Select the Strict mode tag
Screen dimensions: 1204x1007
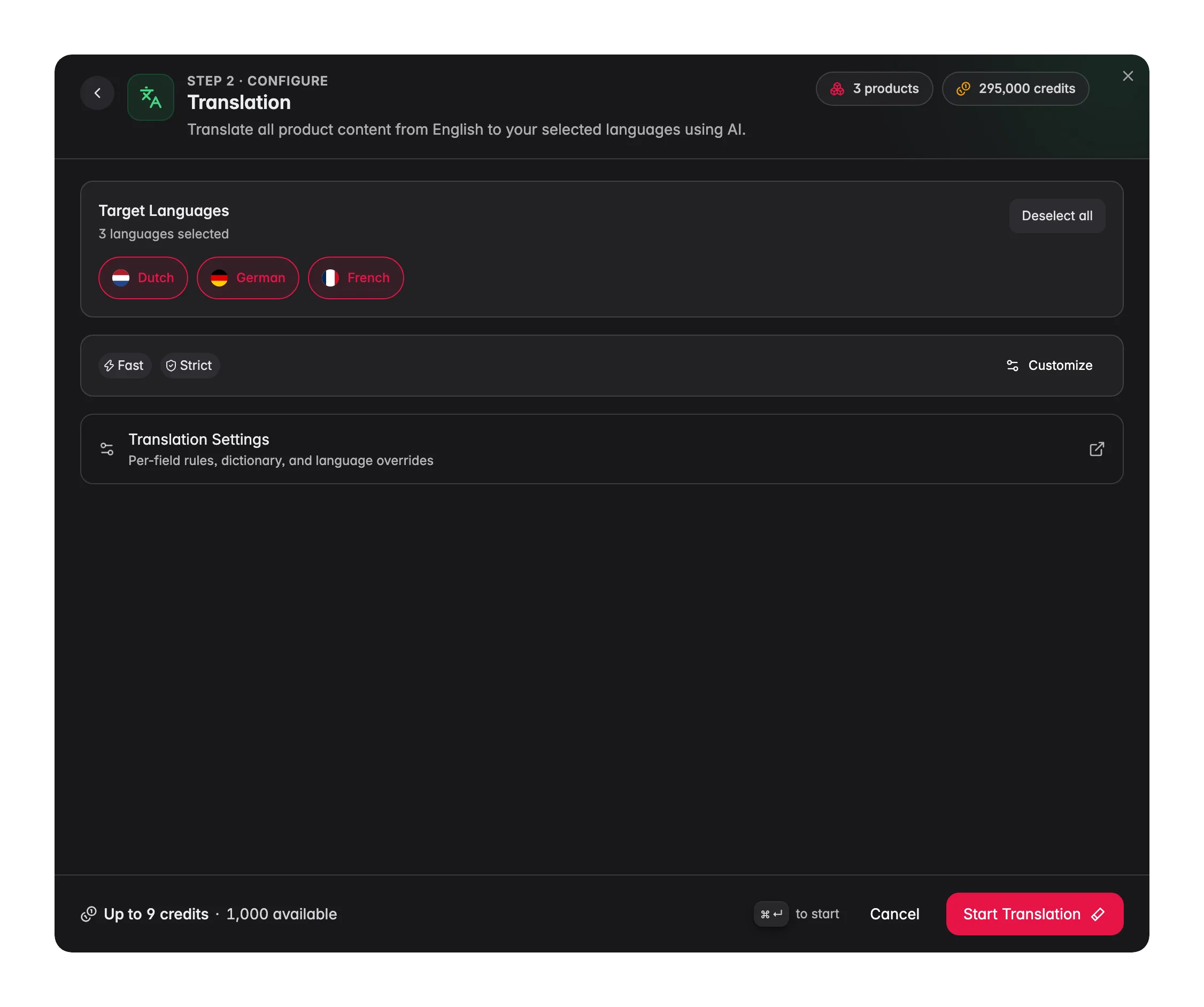(190, 366)
